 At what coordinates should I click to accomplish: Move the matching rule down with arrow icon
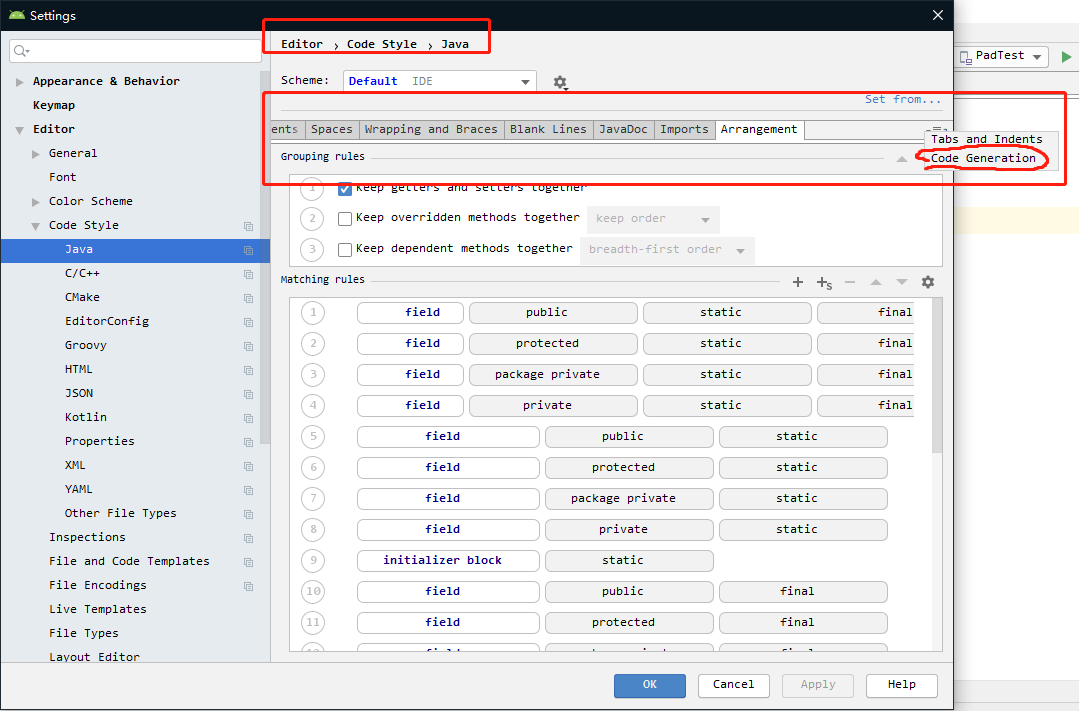click(x=901, y=282)
